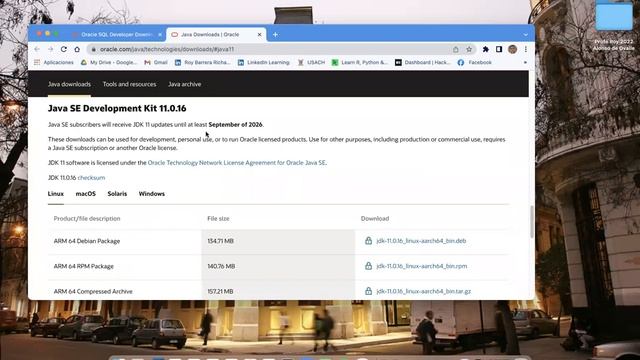Click the 'Product/file description' column header
This screenshot has width=640, height=360.
[87, 218]
